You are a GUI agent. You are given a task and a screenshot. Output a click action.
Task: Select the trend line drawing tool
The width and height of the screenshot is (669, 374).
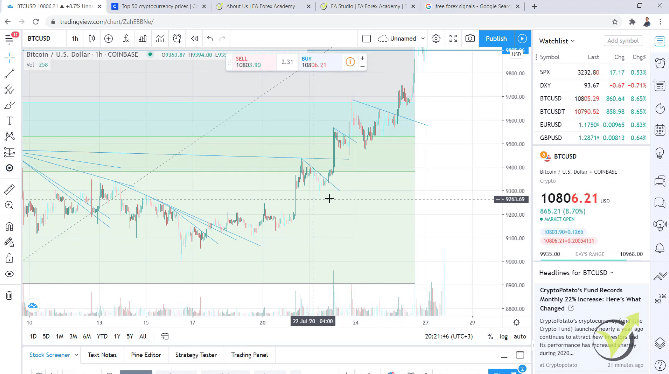(x=9, y=74)
